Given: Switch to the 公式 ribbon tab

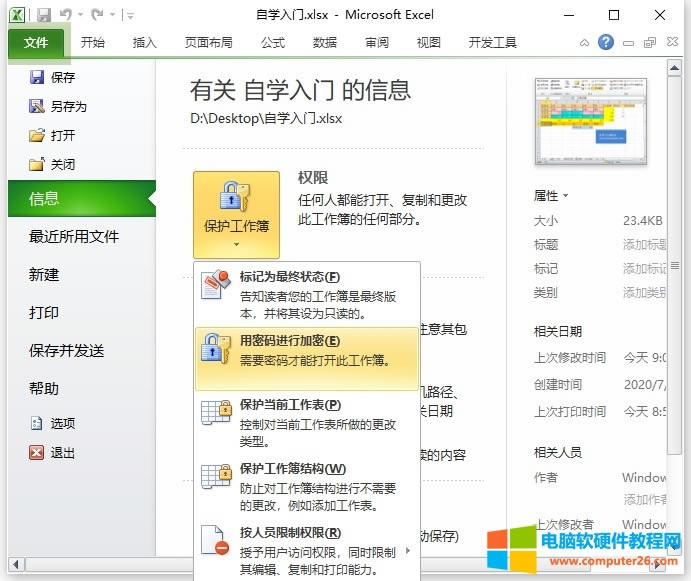Looking at the screenshot, I should 273,42.
